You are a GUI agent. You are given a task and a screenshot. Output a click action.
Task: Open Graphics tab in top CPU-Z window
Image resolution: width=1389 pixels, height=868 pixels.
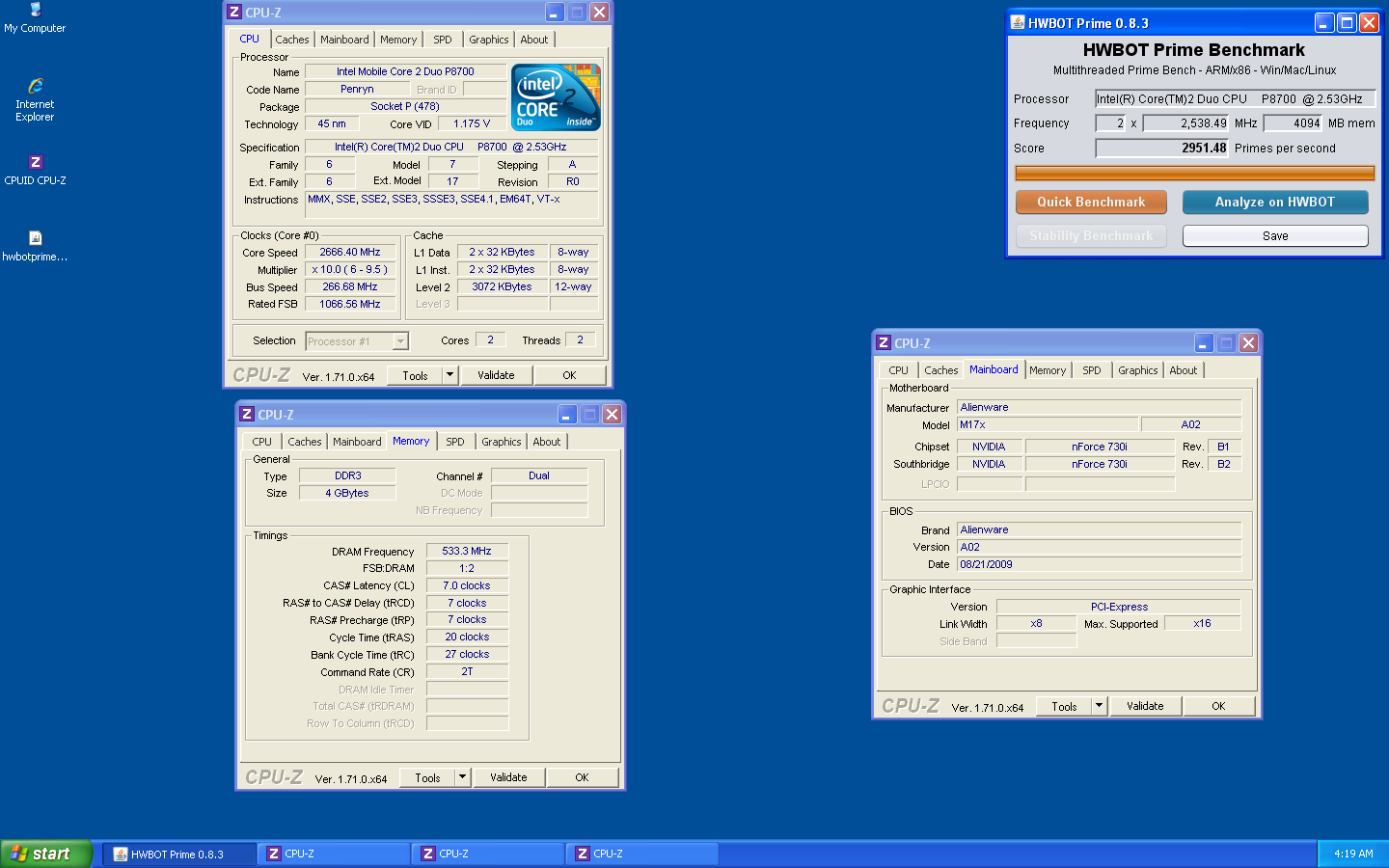click(x=489, y=40)
